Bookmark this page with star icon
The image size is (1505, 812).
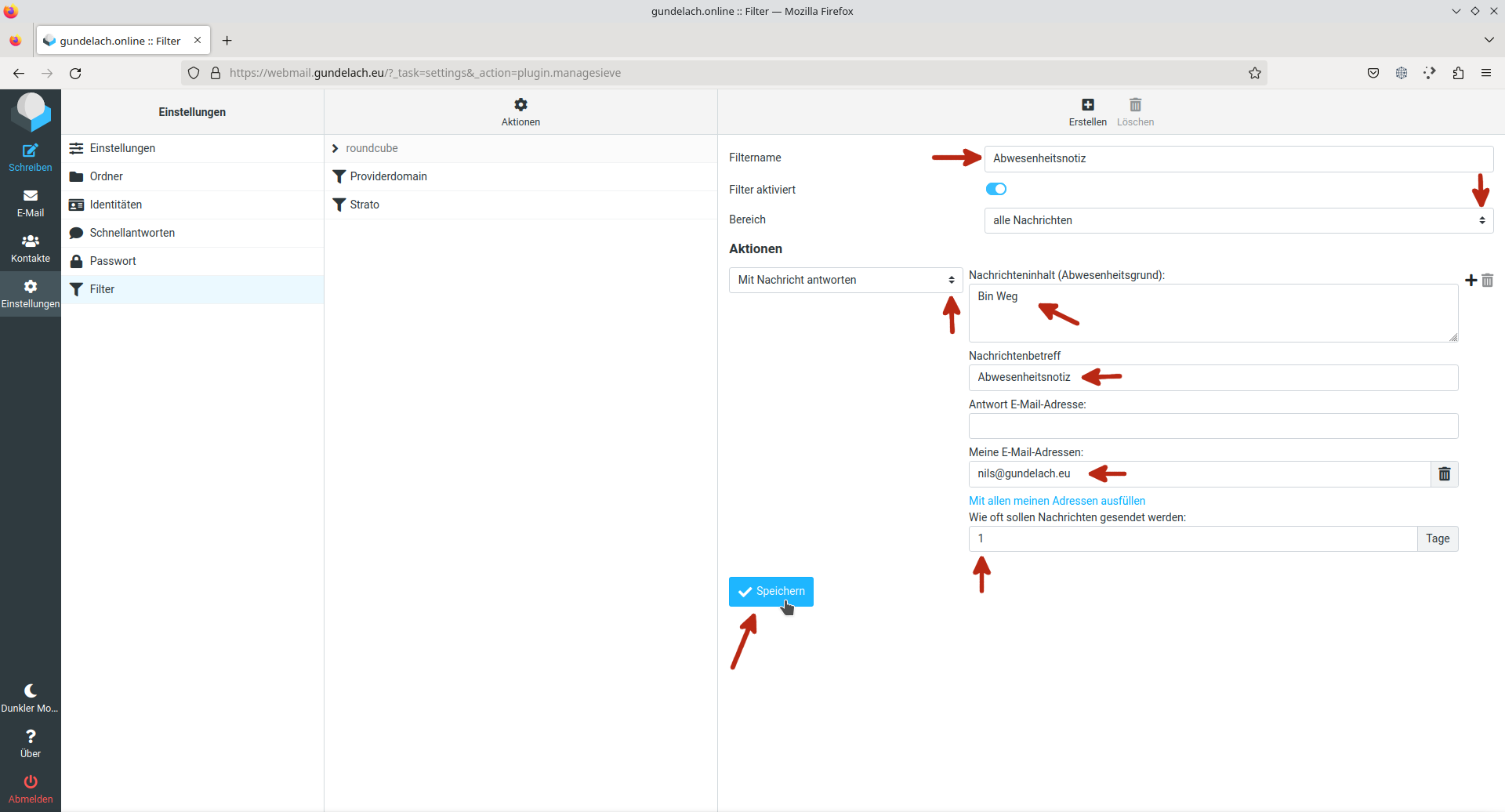1254,73
